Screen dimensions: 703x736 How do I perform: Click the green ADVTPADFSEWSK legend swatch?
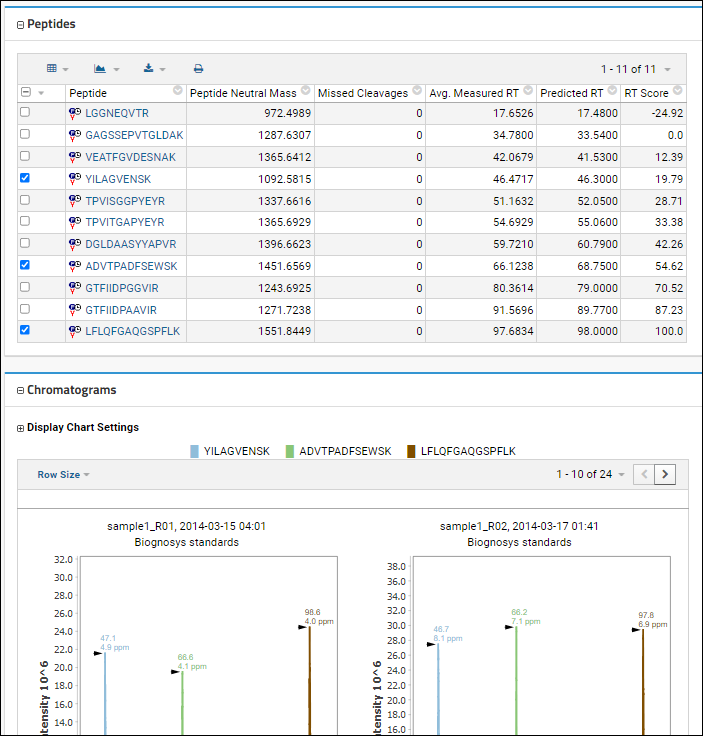[x=290, y=452]
